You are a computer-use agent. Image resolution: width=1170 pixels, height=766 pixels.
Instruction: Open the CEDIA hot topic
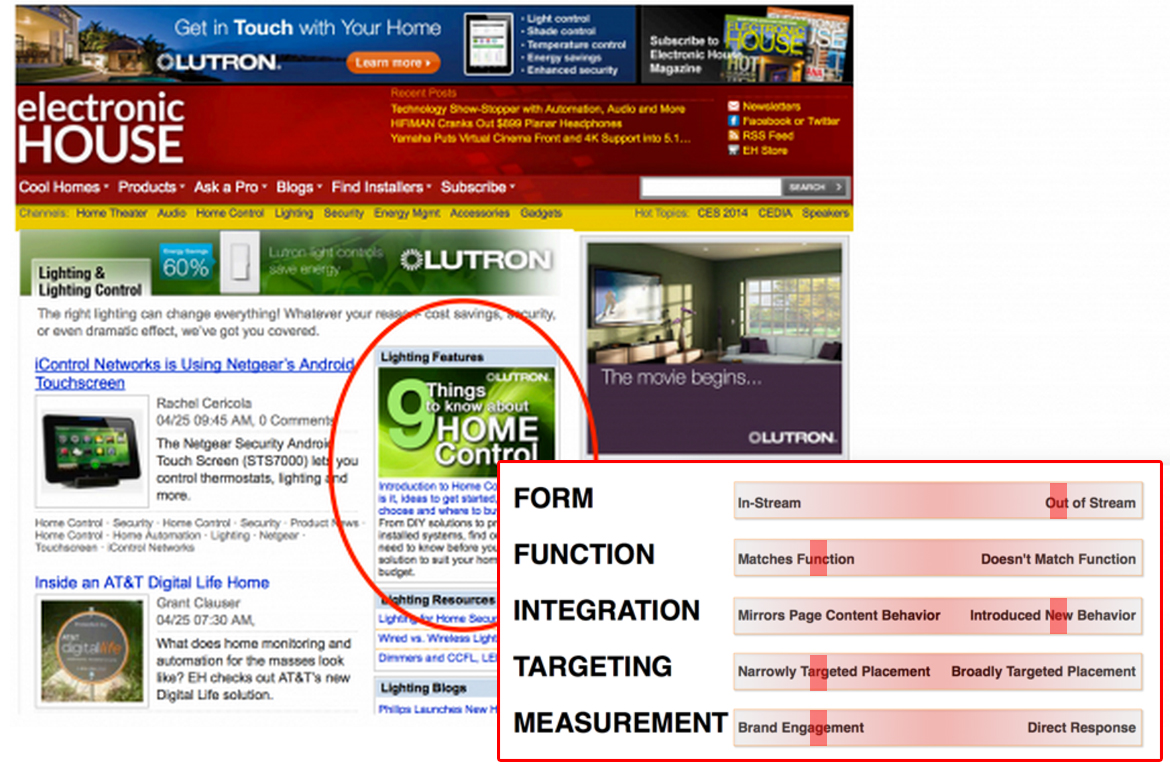pos(775,213)
